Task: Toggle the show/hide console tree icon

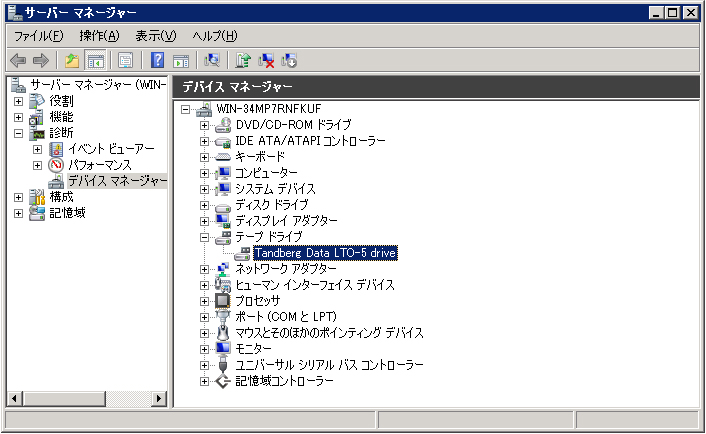Action: coord(95,60)
